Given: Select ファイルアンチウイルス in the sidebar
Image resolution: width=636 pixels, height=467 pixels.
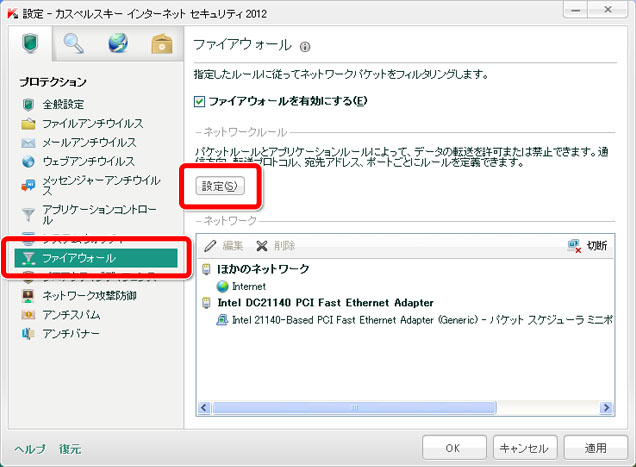Looking at the screenshot, I should coord(93,123).
